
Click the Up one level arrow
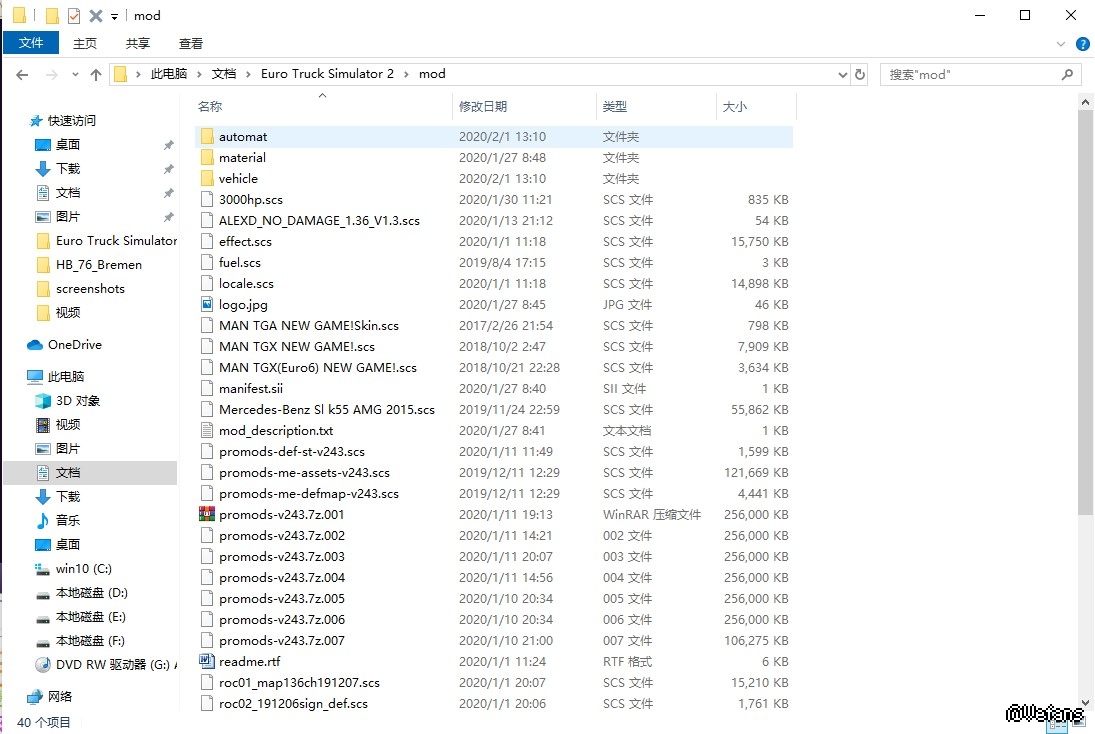96,74
